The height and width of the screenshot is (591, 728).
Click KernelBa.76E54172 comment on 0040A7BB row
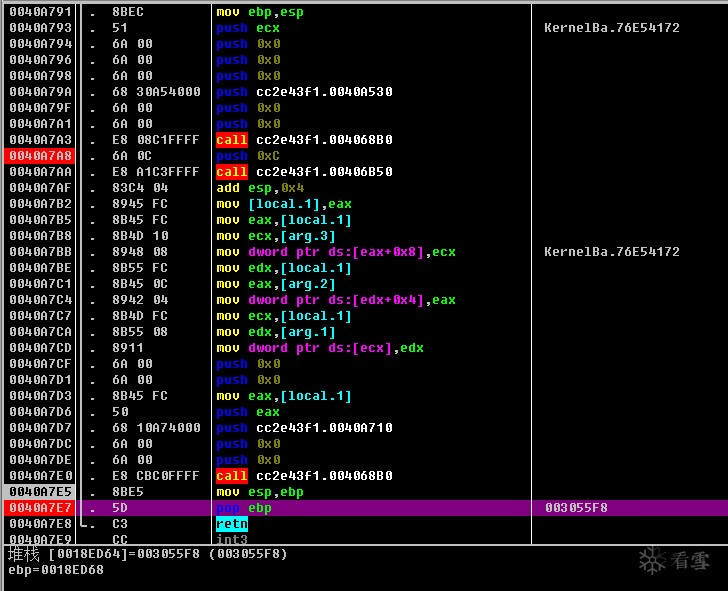point(612,252)
